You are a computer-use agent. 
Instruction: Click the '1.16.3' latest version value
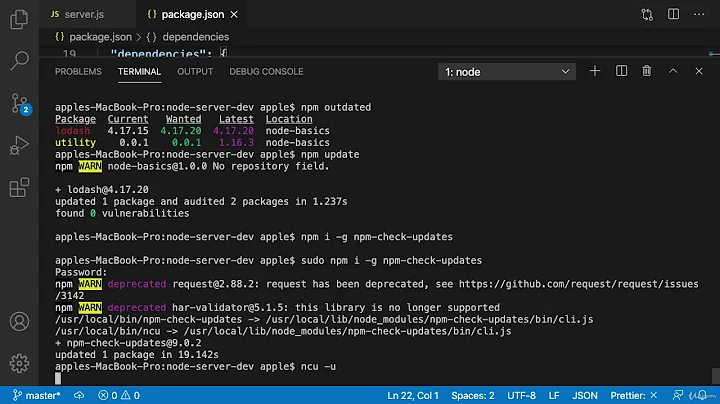[x=236, y=143]
